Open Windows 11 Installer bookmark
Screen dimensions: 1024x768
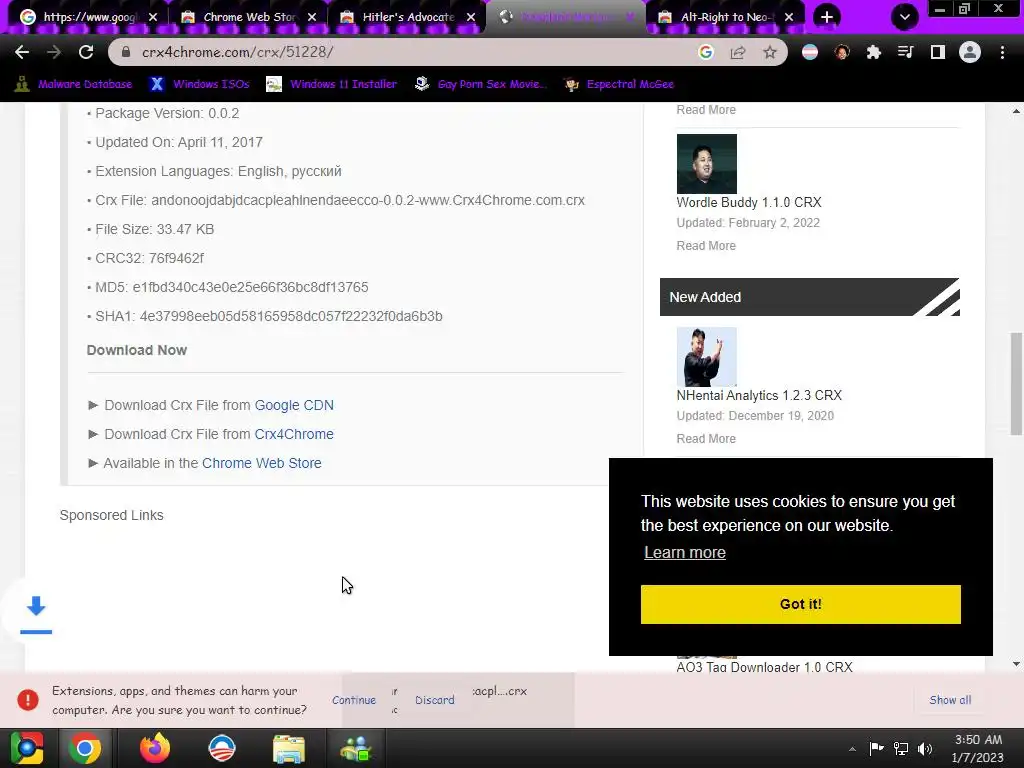pyautogui.click(x=332, y=84)
